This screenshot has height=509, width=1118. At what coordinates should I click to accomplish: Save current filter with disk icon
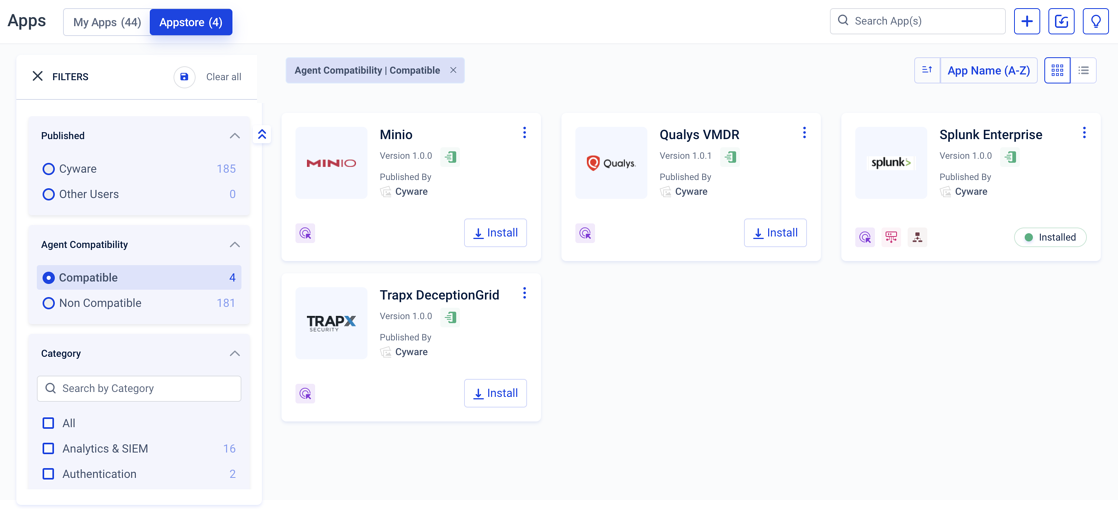184,77
